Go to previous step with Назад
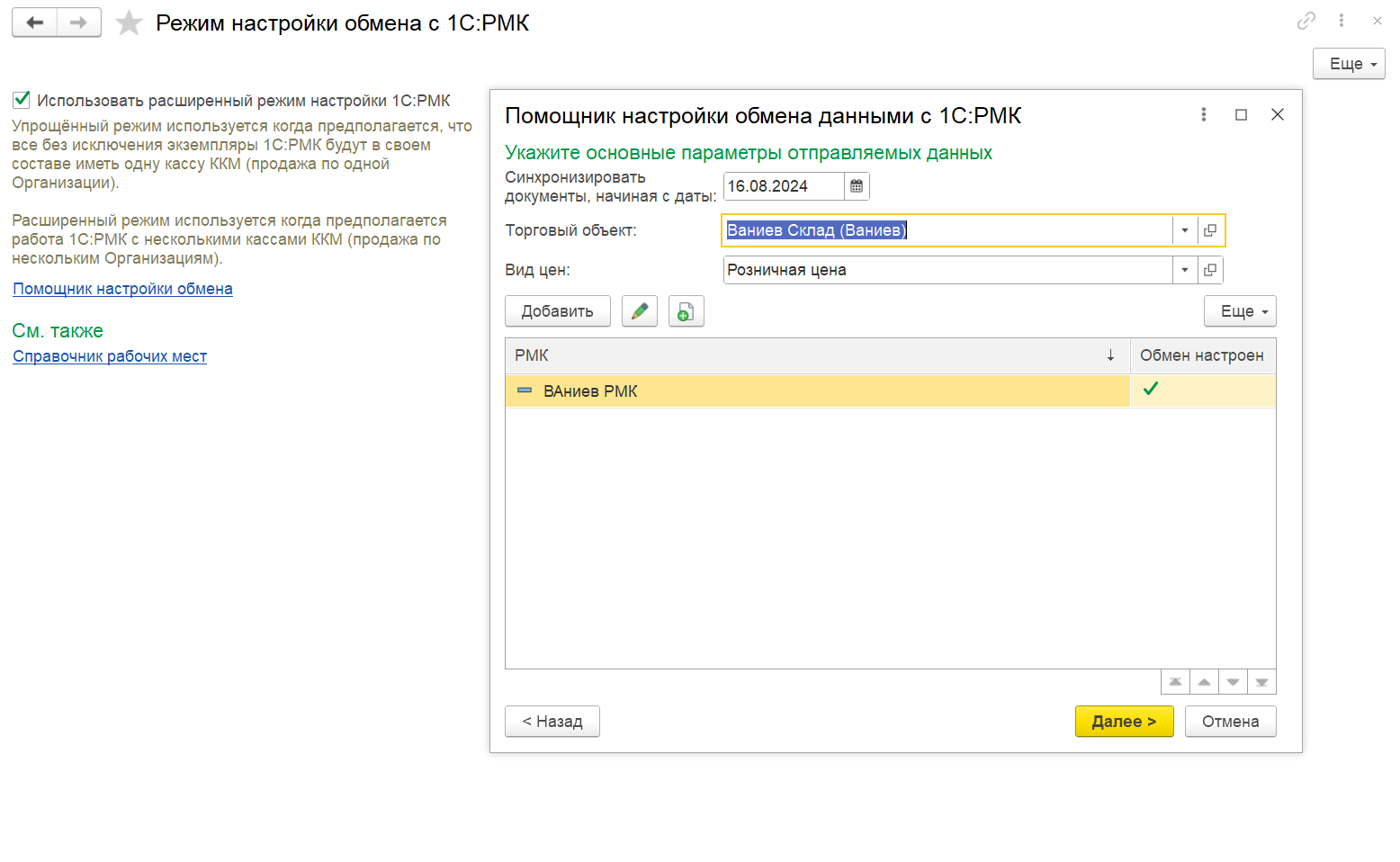This screenshot has width=1400, height=862. pyautogui.click(x=552, y=722)
